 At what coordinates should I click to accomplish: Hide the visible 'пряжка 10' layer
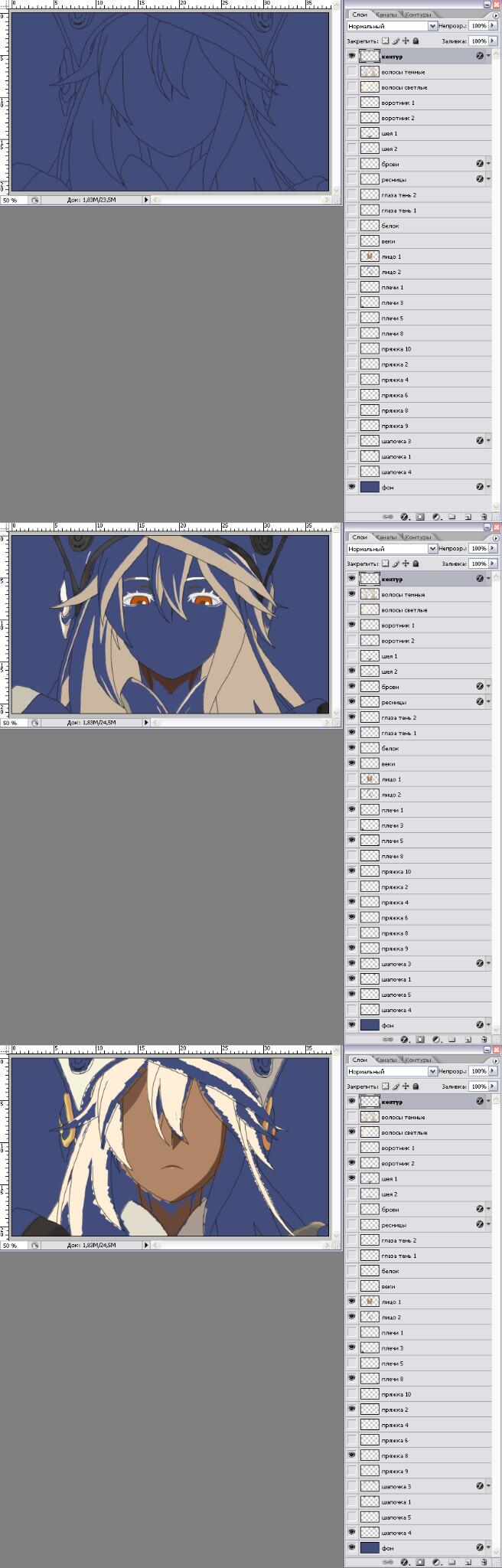(x=352, y=871)
